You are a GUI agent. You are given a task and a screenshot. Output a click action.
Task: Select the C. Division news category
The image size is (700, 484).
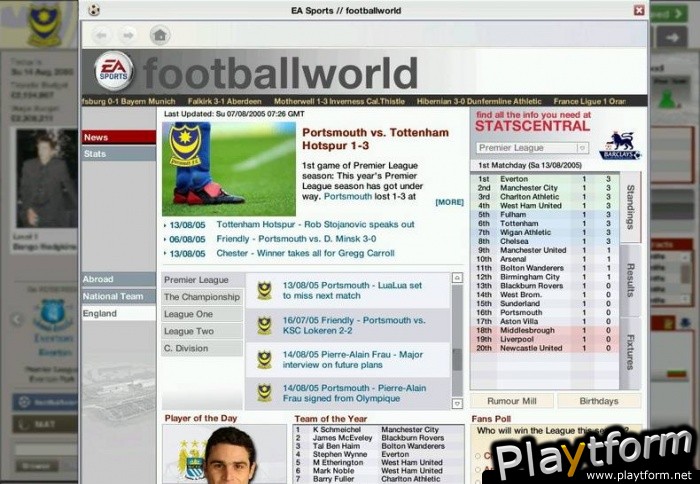[x=202, y=348]
